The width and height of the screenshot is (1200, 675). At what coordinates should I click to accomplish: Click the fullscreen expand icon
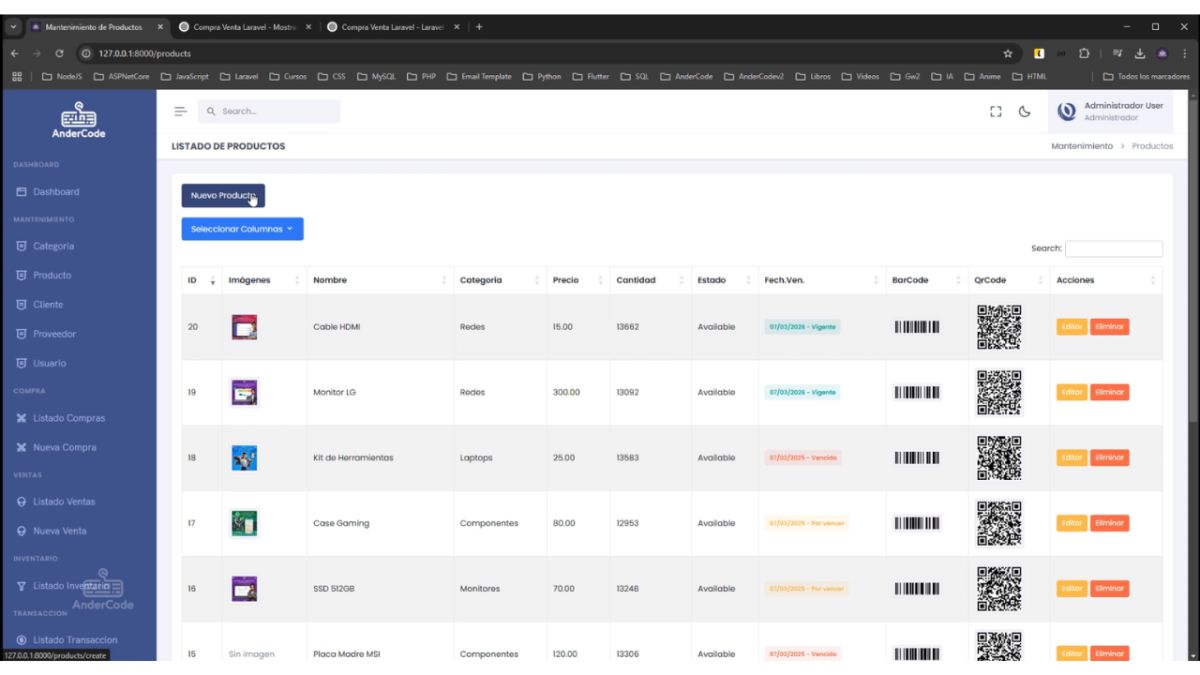tap(995, 112)
